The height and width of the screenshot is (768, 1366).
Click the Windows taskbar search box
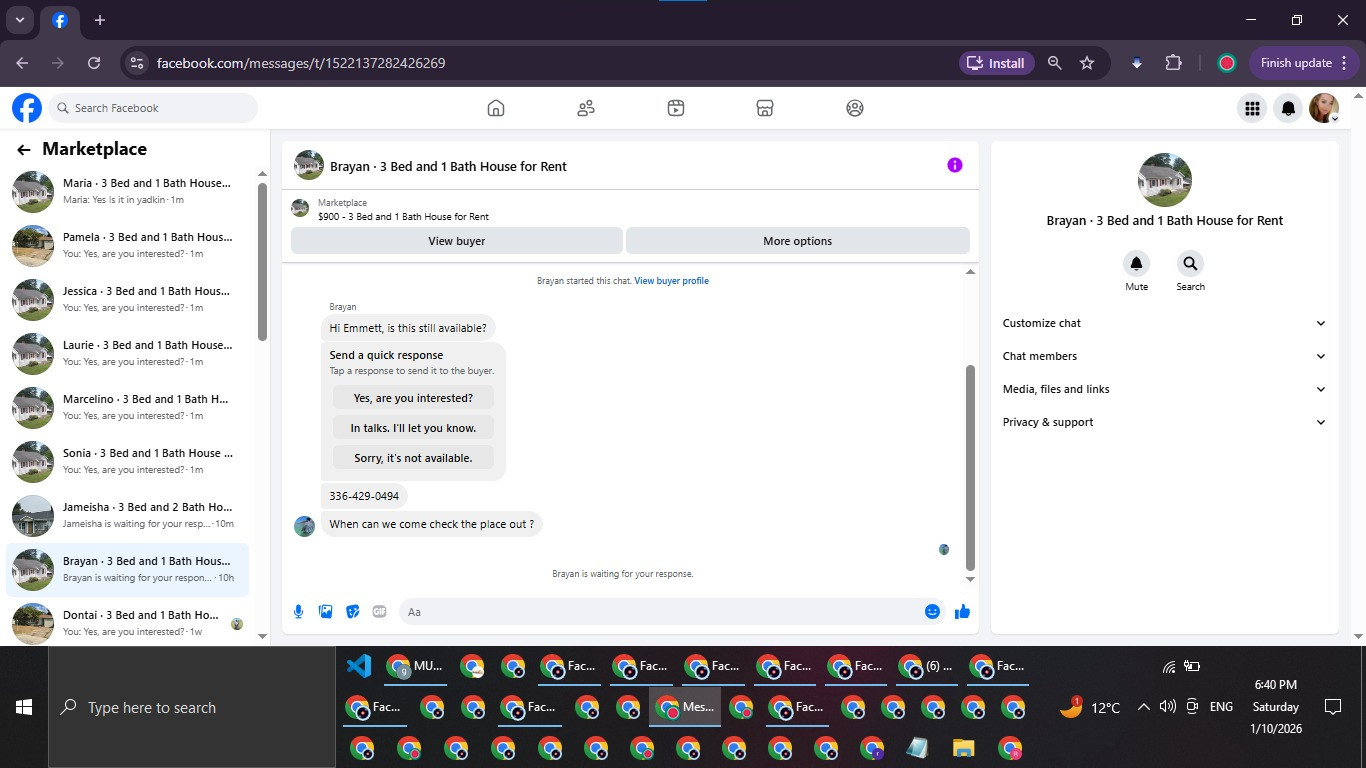coord(192,707)
